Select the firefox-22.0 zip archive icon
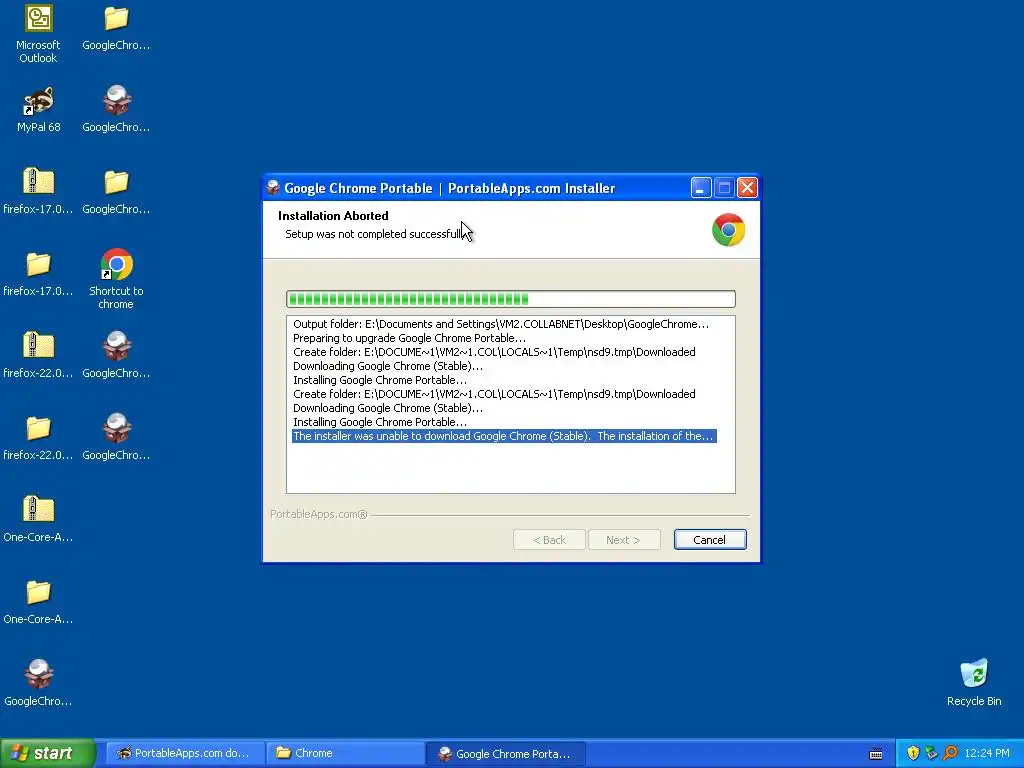The height and width of the screenshot is (768, 1024). (38, 355)
